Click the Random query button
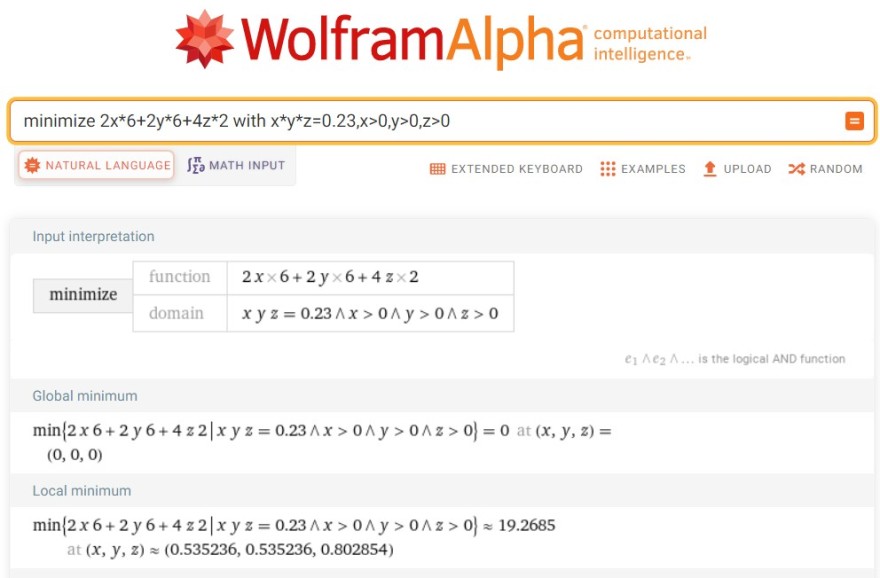Viewport: 880px width, 578px height. [x=825, y=169]
